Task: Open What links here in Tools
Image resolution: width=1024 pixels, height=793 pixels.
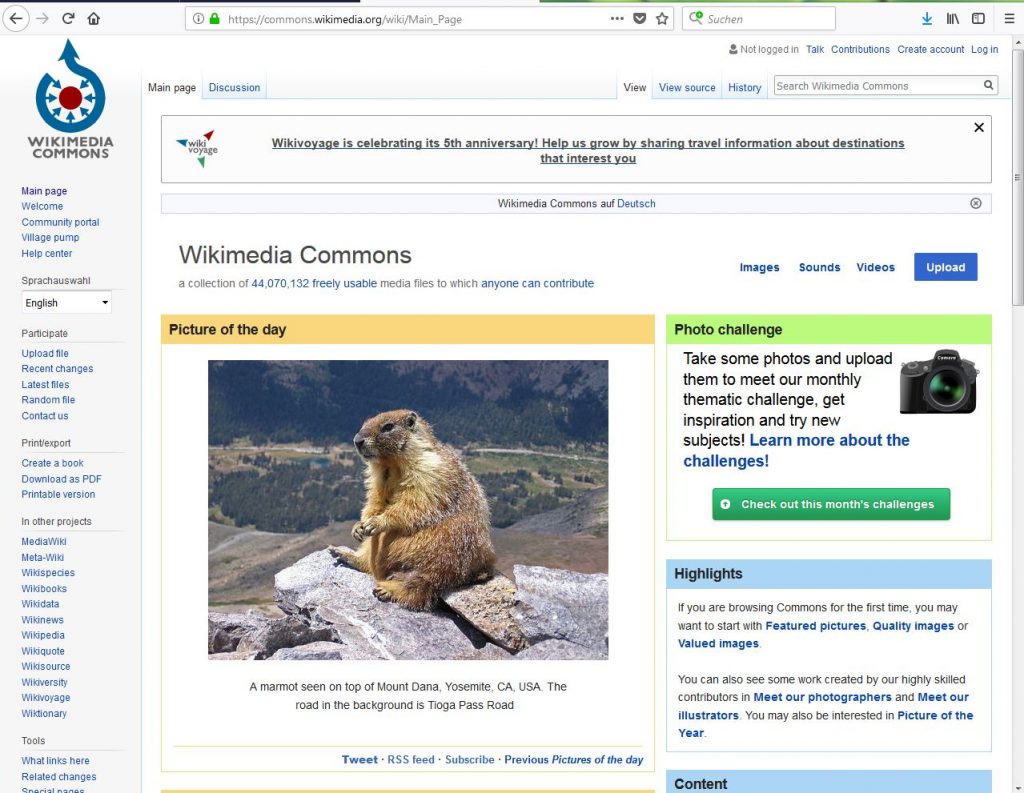Action: [x=56, y=760]
